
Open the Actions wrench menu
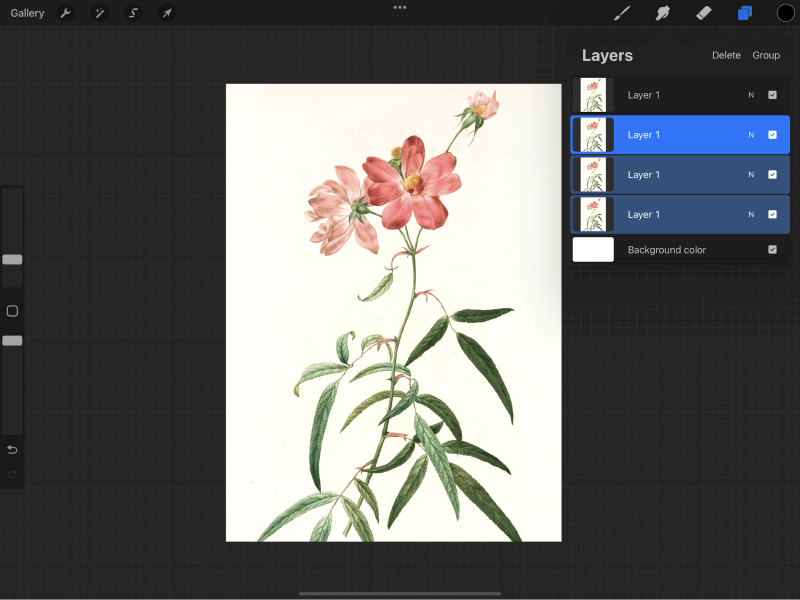pyautogui.click(x=65, y=13)
